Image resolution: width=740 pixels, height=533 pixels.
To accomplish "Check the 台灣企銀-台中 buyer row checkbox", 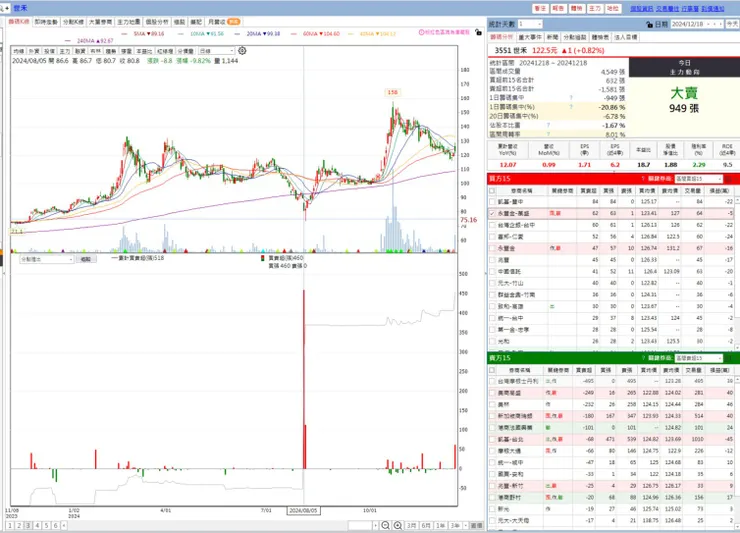I will point(492,225).
